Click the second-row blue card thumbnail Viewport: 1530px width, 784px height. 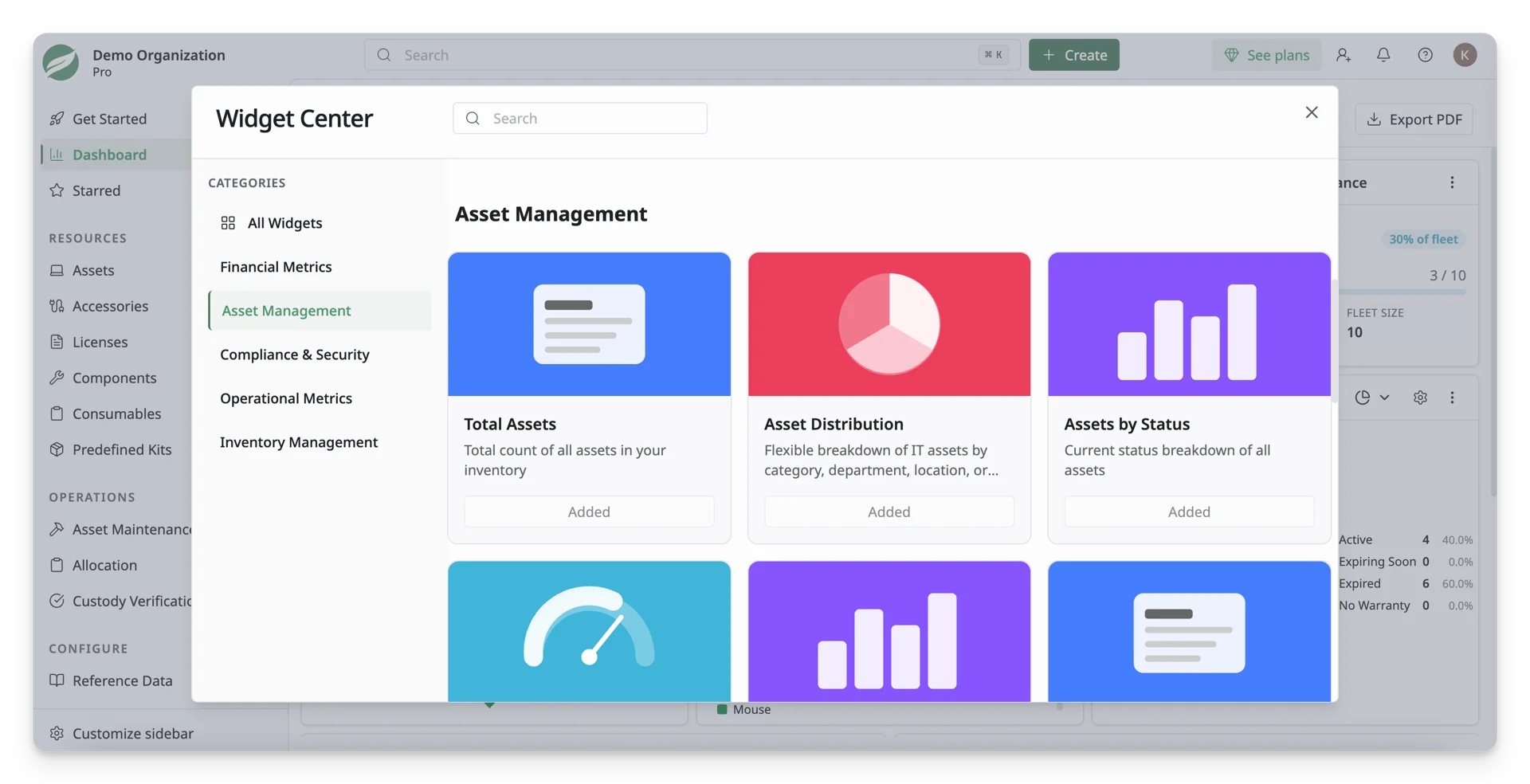click(1189, 631)
